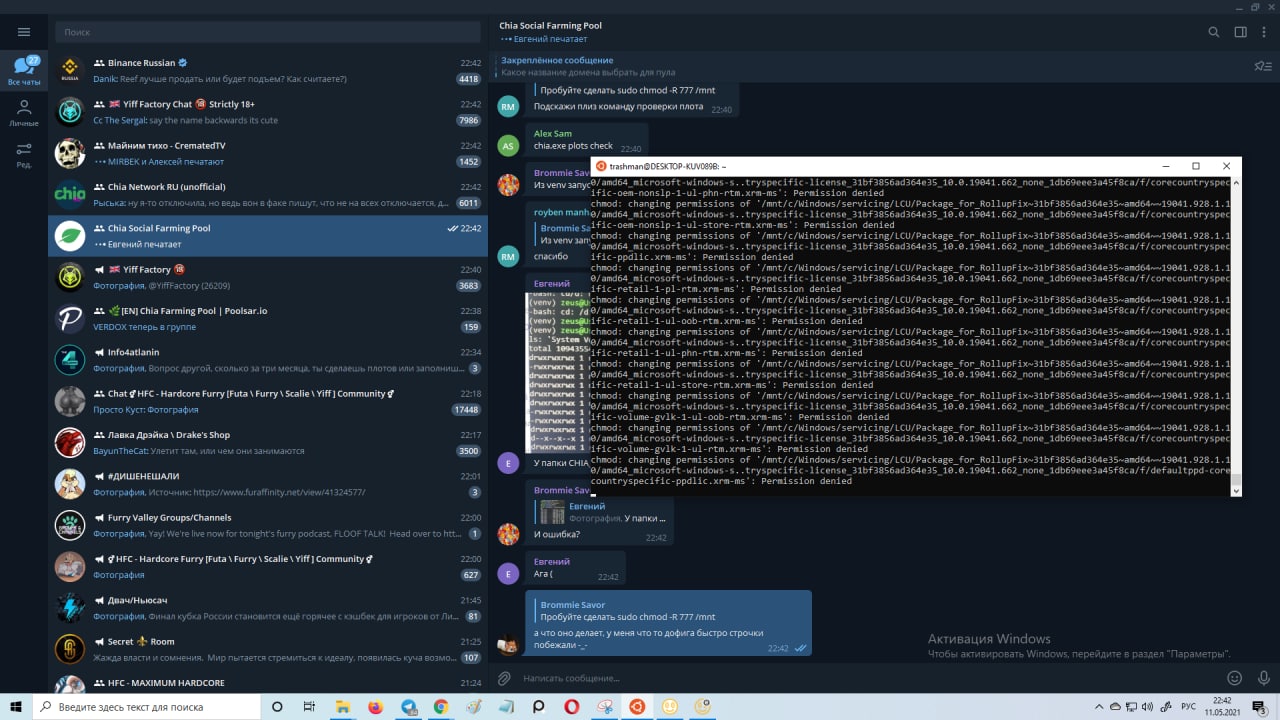Open the Info4atlanin channel
The width and height of the screenshot is (1280, 720).
[x=268, y=359]
